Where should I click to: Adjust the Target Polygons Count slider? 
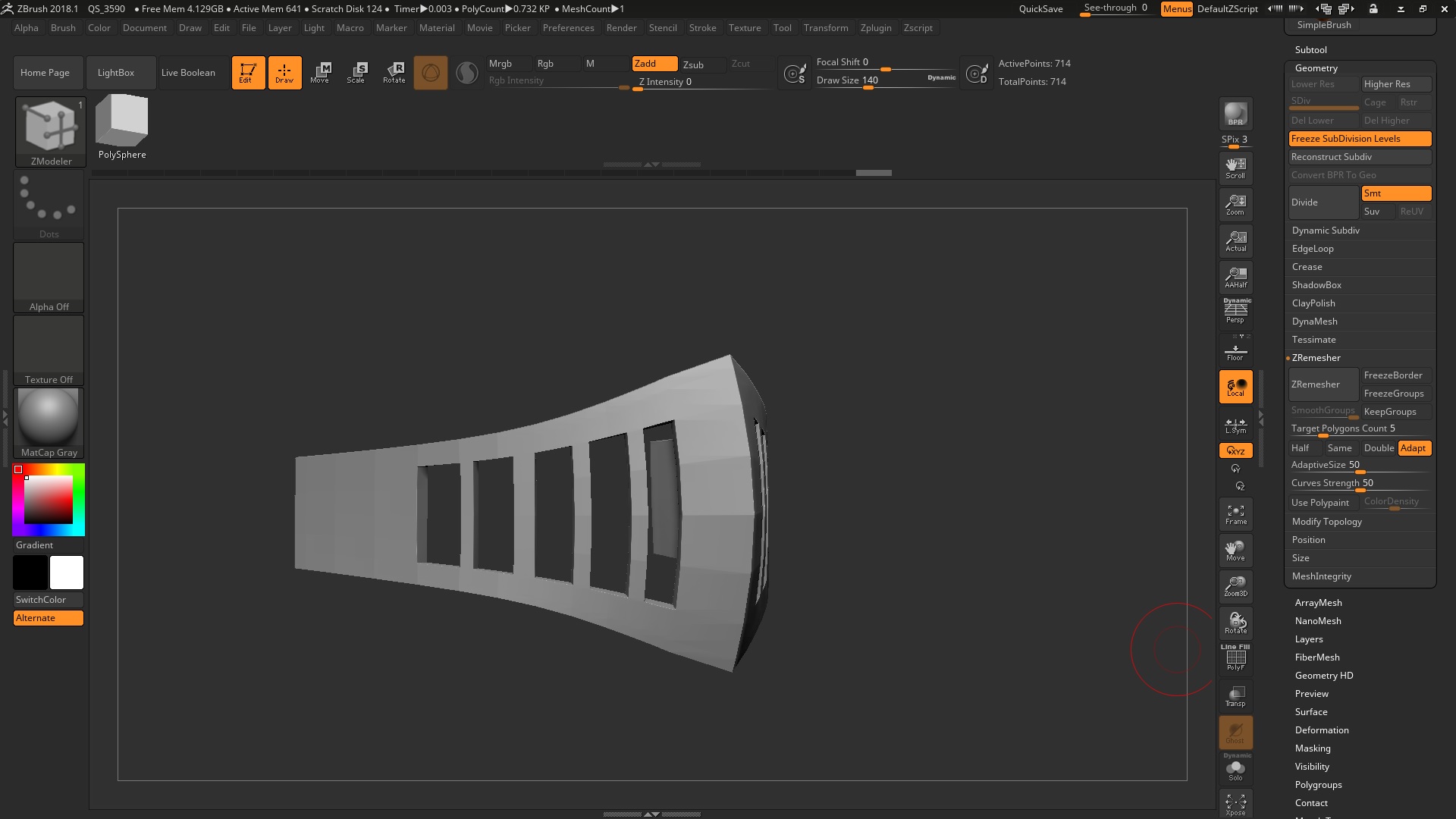coord(1360,429)
